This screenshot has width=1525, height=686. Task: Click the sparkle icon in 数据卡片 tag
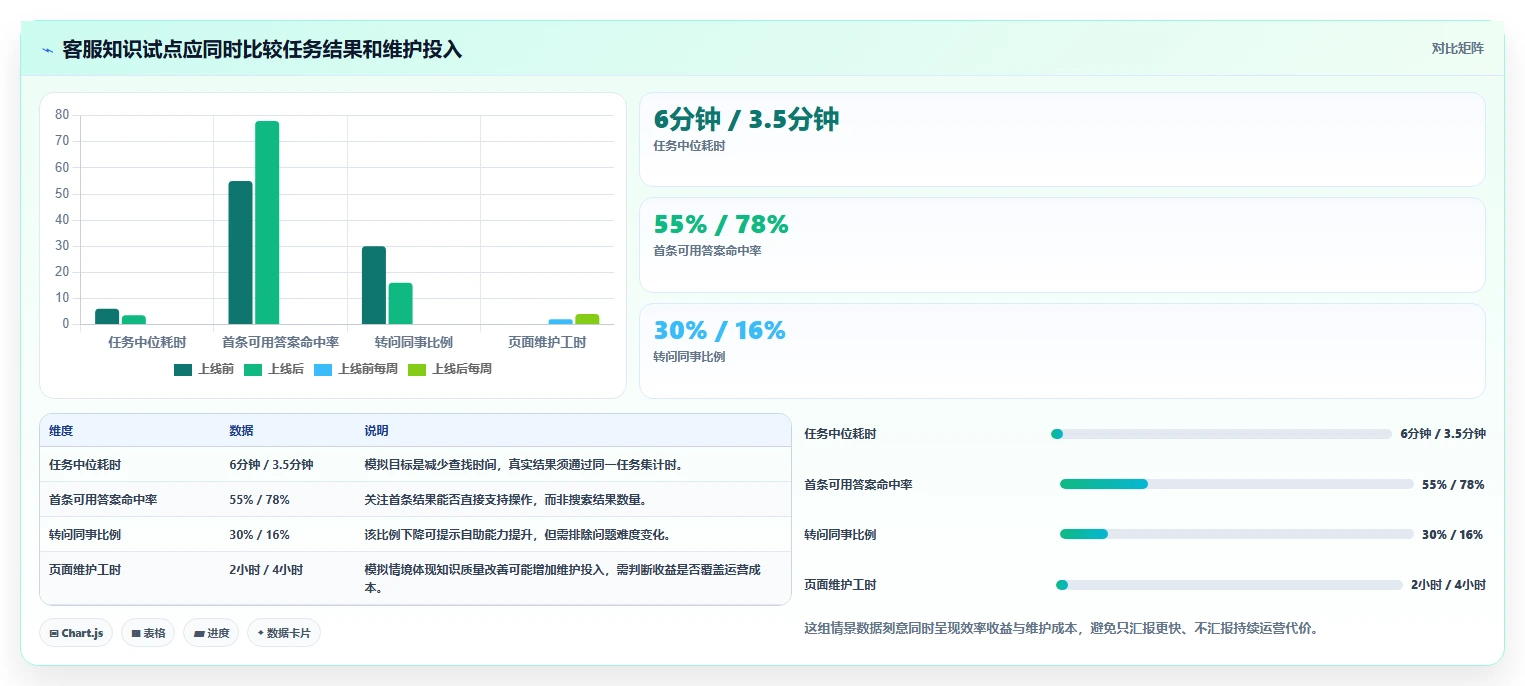[x=260, y=633]
